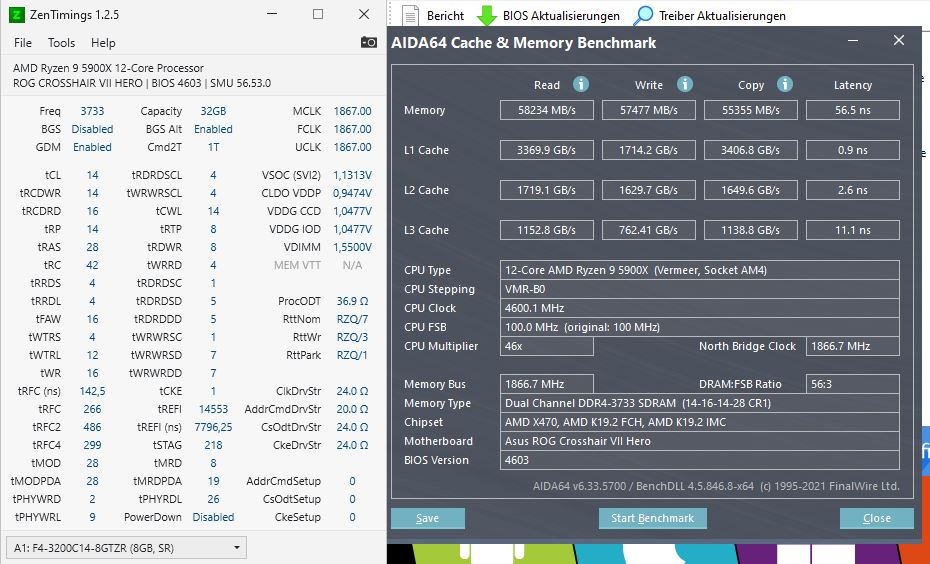Click the tRFC (ns) value 142,5
Viewport: 930px width, 564px height.
tap(92, 391)
